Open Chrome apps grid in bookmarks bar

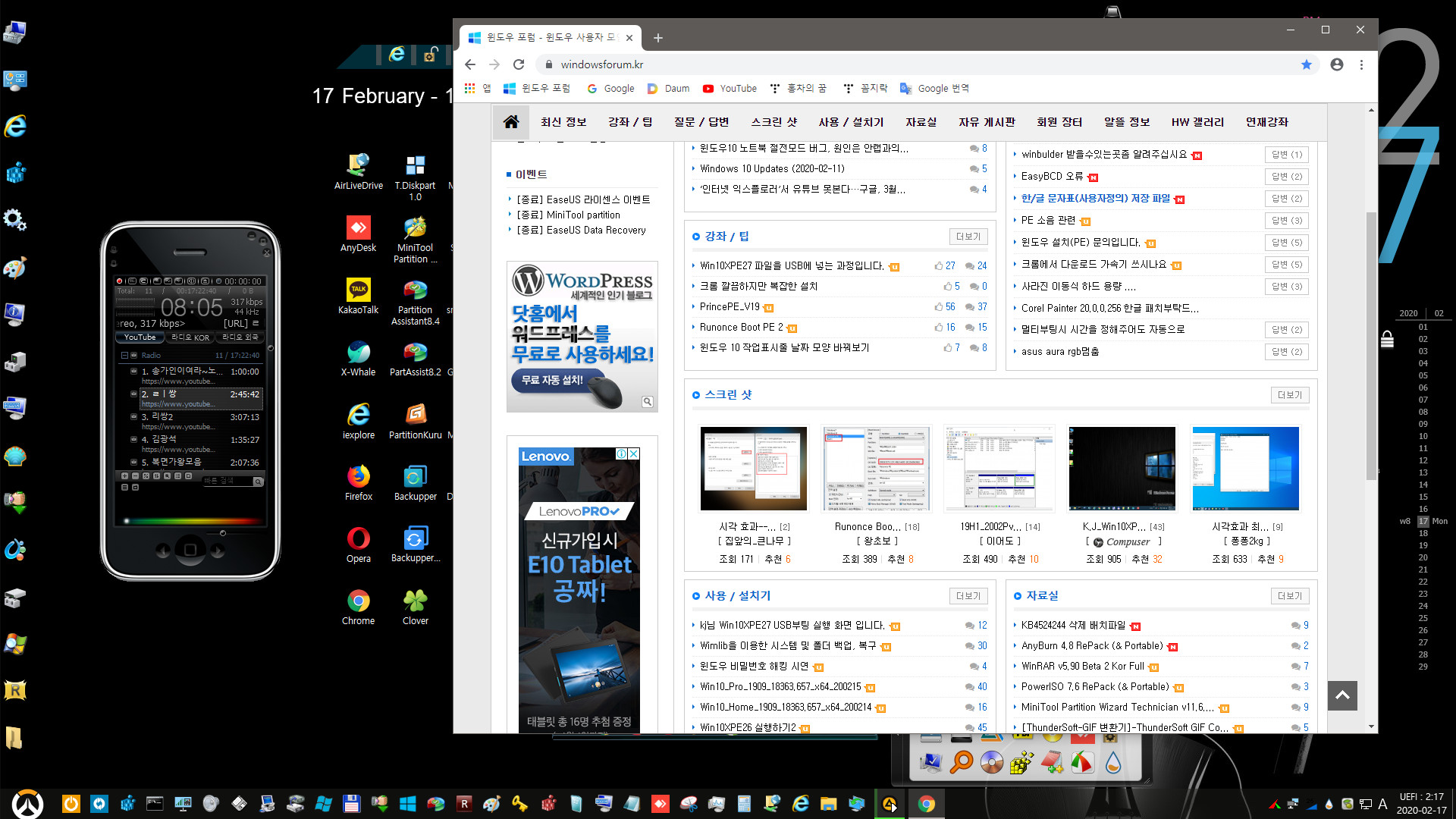(470, 89)
